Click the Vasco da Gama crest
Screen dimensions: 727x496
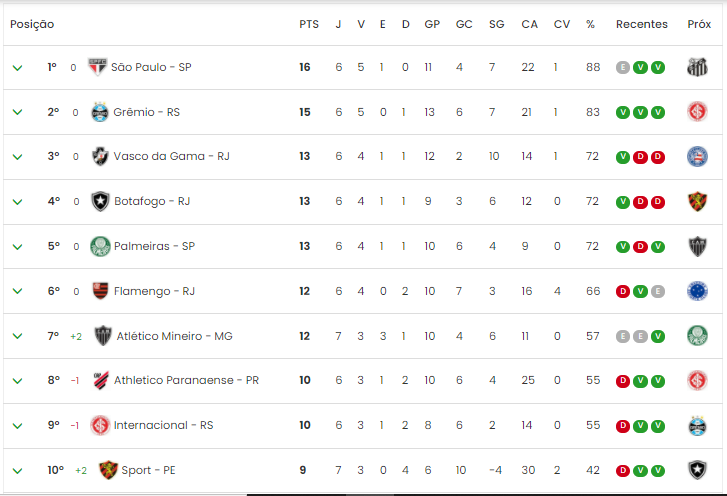[x=100, y=157]
